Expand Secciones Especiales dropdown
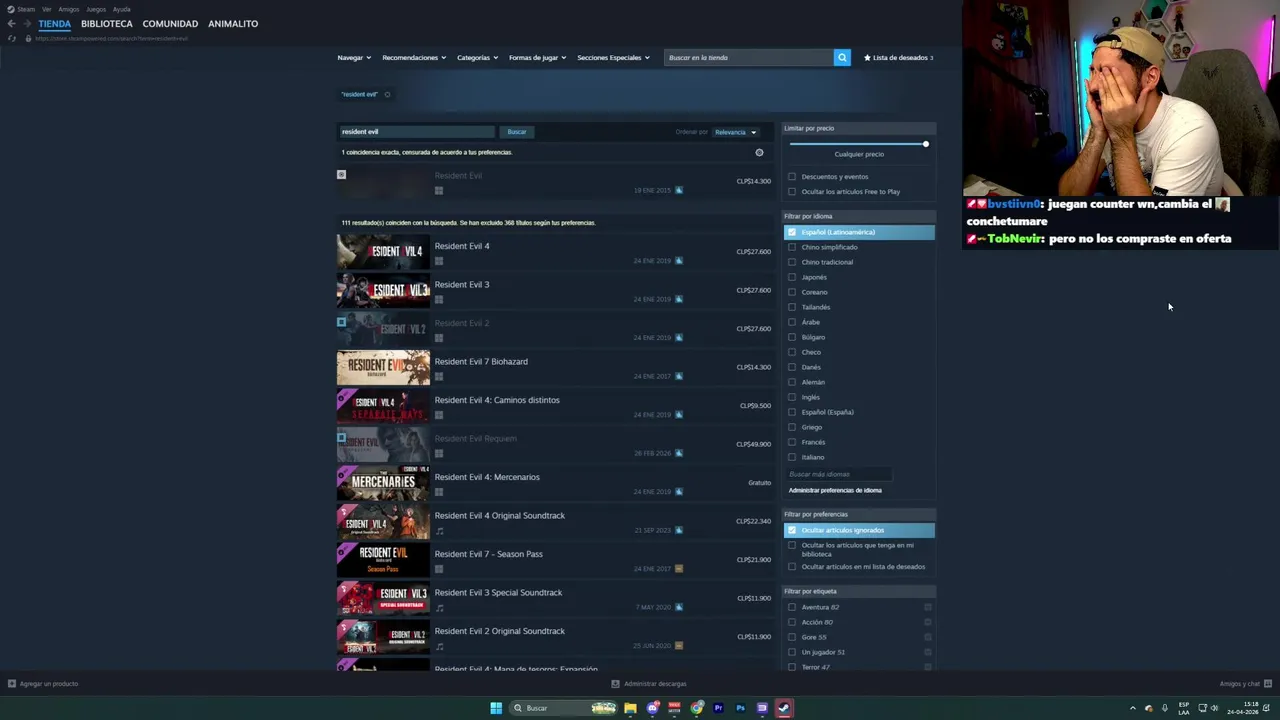This screenshot has width=1280, height=720. coord(613,57)
